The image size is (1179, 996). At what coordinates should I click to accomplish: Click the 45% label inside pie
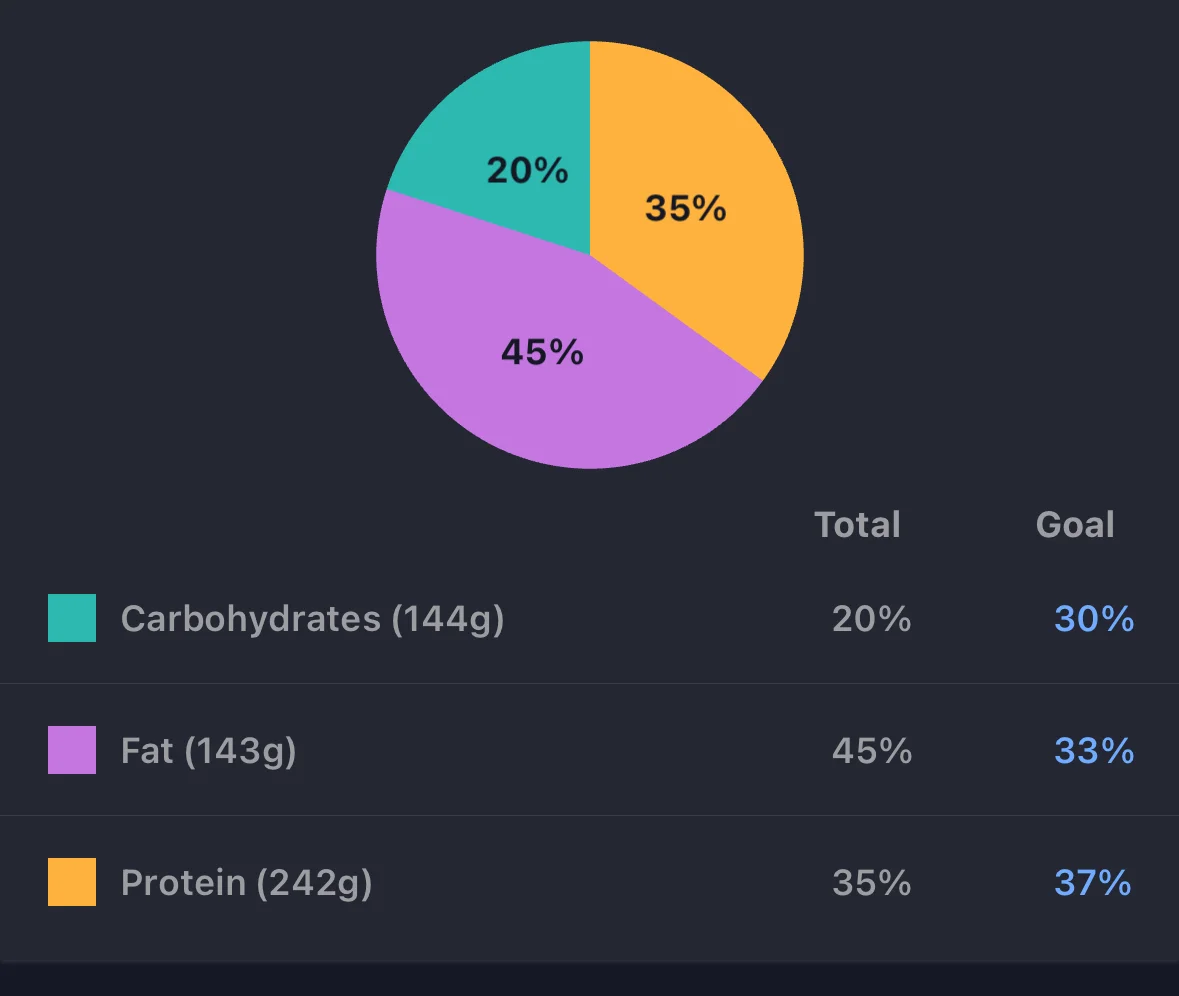pyautogui.click(x=542, y=352)
